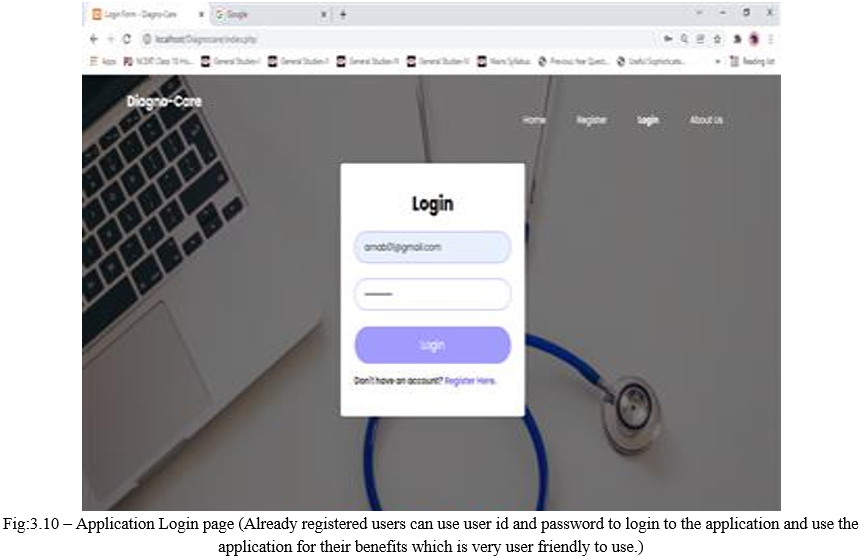Open the Apps bookmarks shortcut
The width and height of the screenshot is (867, 560).
click(103, 61)
